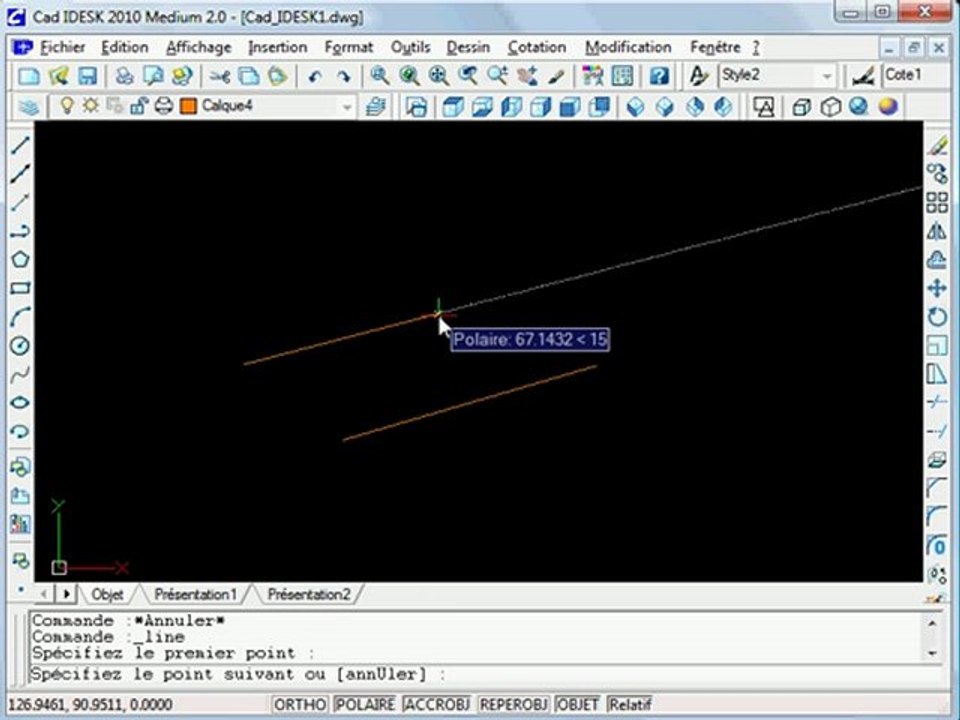960x720 pixels.
Task: Open the Insertion menu
Action: tap(277, 47)
